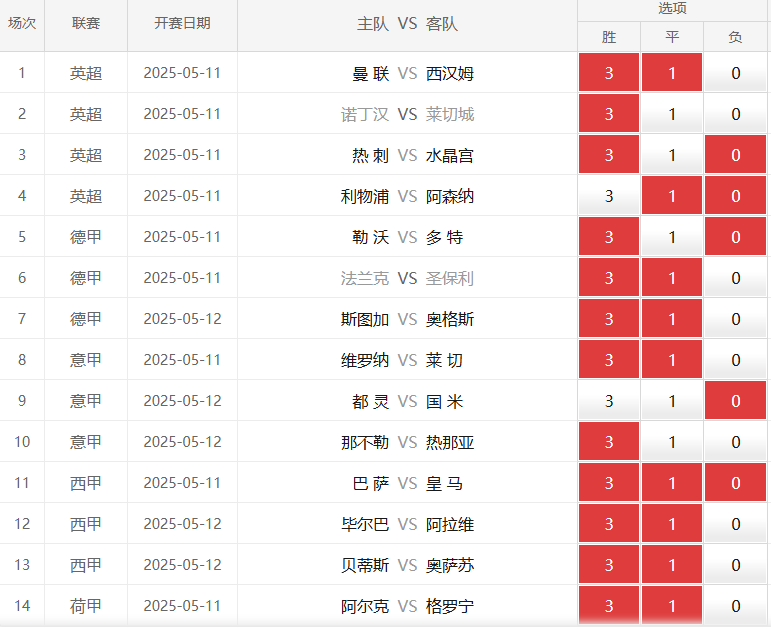Click the 荷甲 league cell in row 14
This screenshot has width=771, height=630.
pos(86,606)
